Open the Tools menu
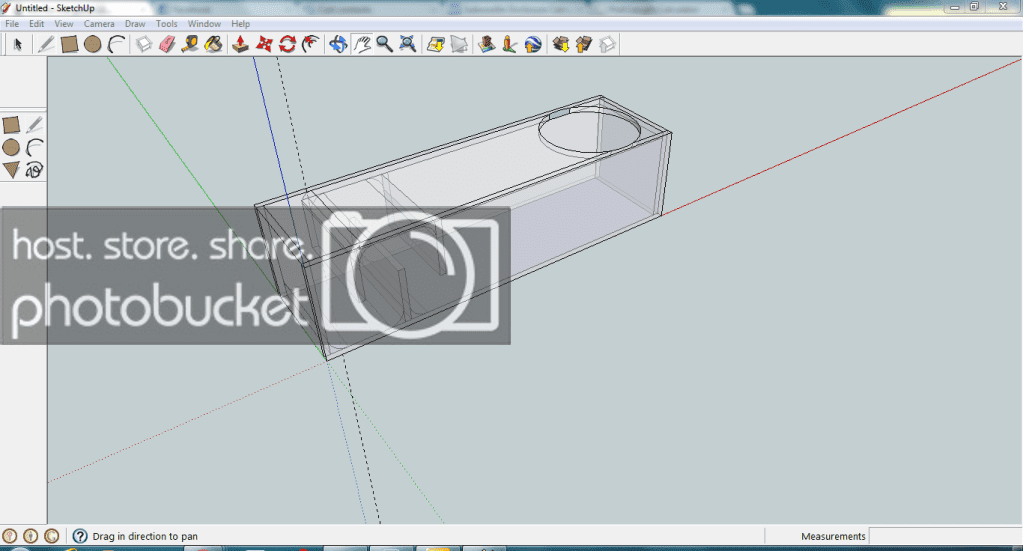Image resolution: width=1023 pixels, height=551 pixels. (x=166, y=23)
